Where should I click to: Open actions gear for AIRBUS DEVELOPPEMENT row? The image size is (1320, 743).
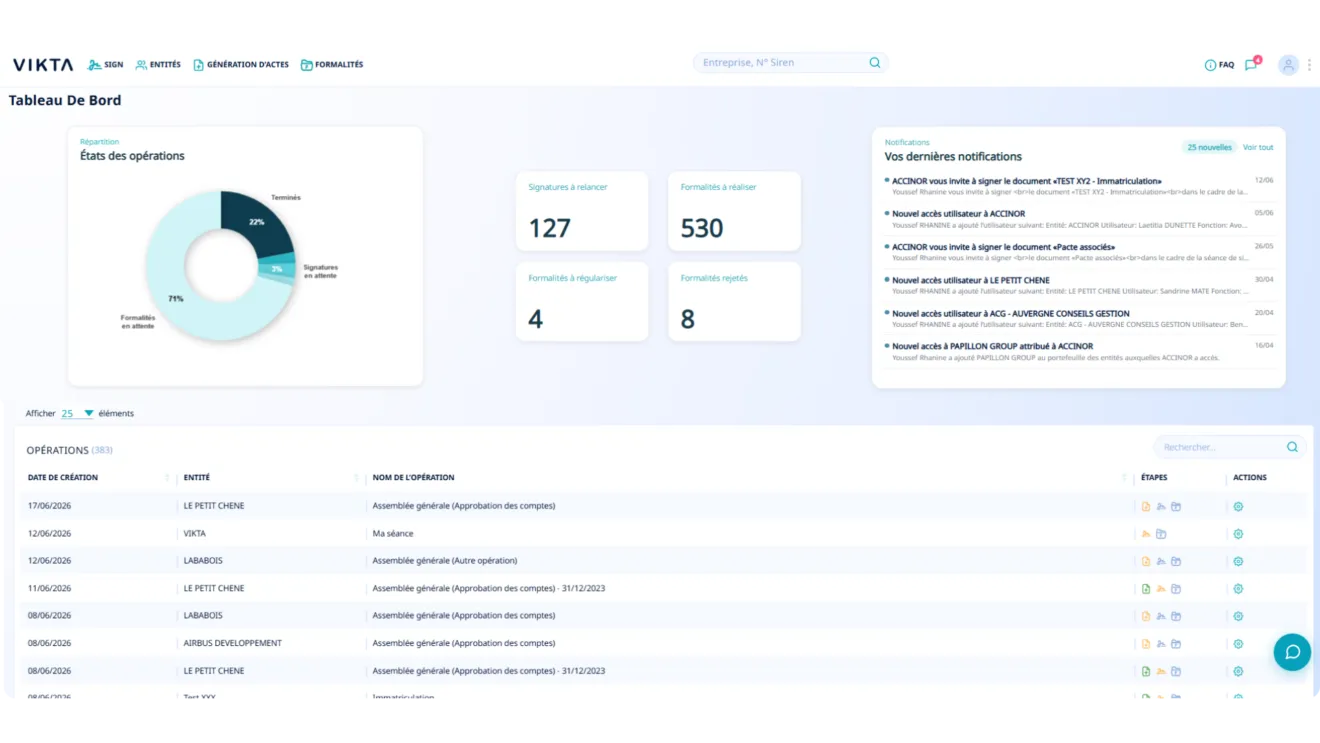click(x=1238, y=644)
